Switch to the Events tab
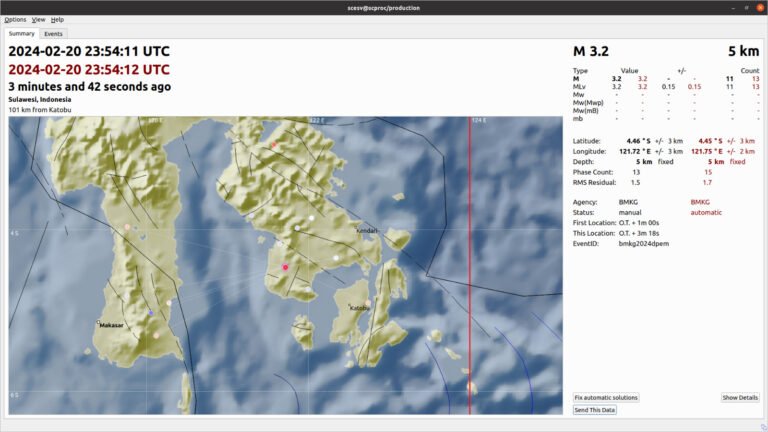Viewport: 768px width, 432px height. click(x=53, y=34)
